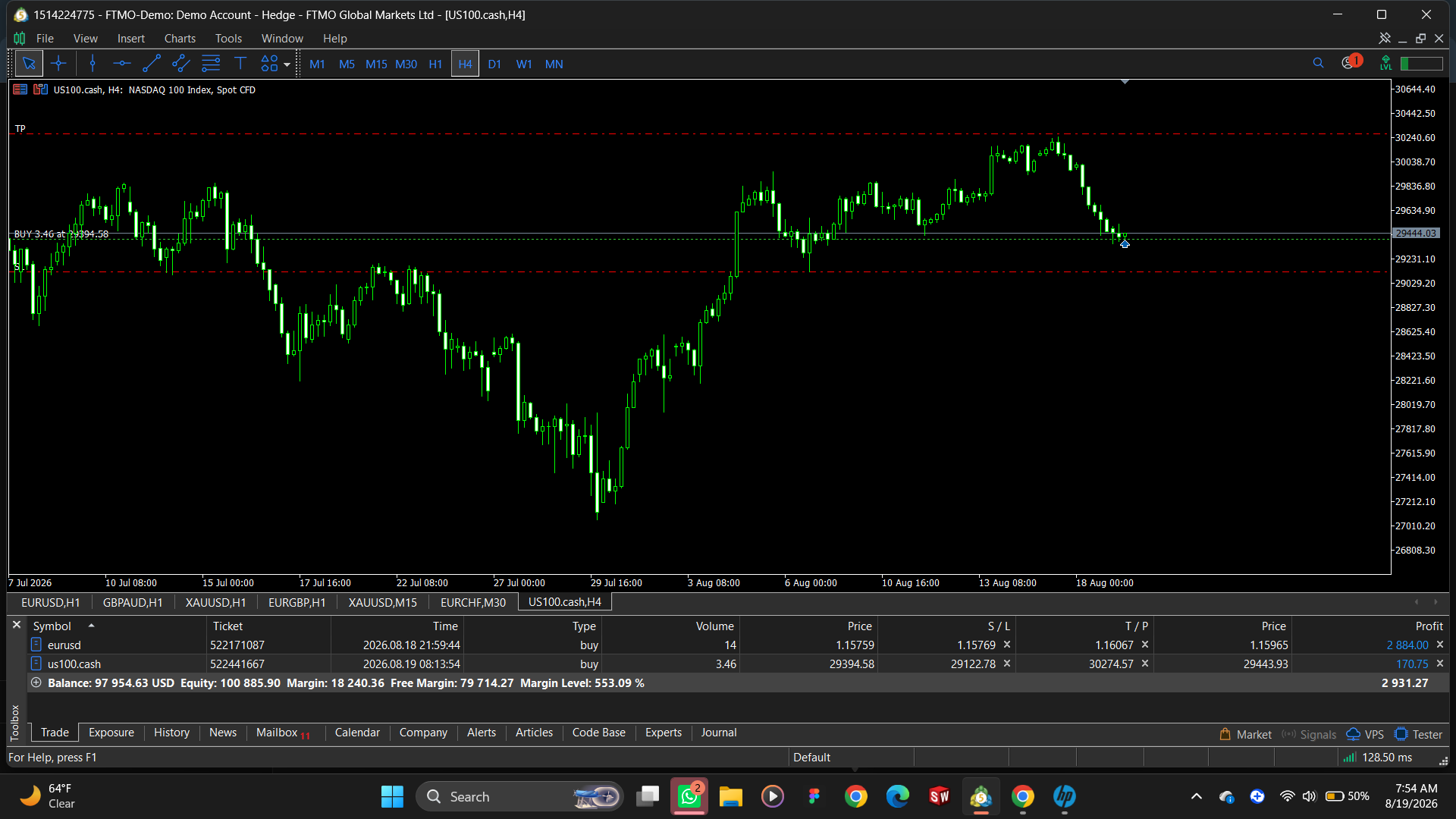
Task: Pick the horizontal line drawing tool
Action: (122, 64)
